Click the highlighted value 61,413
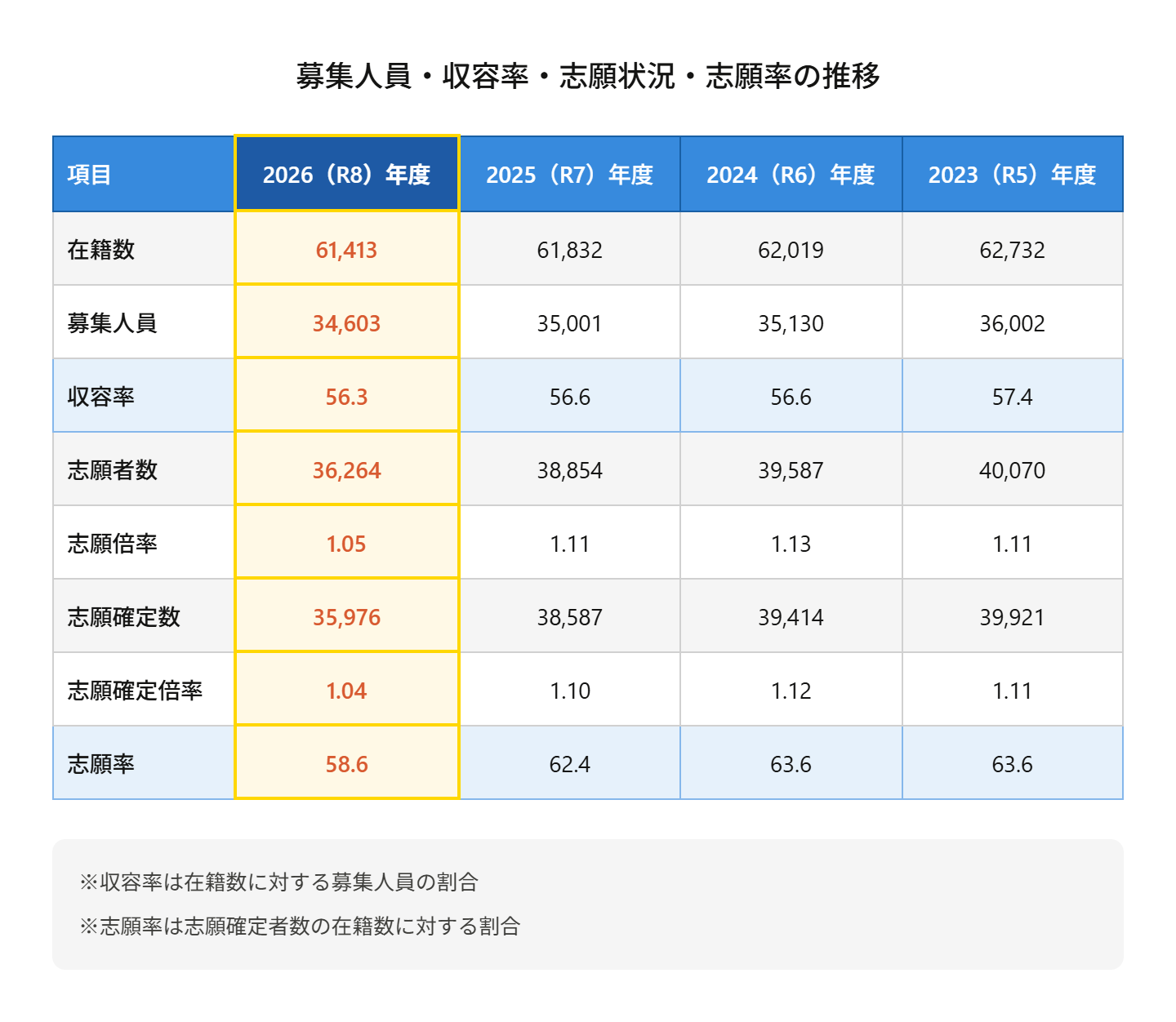This screenshot has width=1176, height=1022. click(x=346, y=250)
